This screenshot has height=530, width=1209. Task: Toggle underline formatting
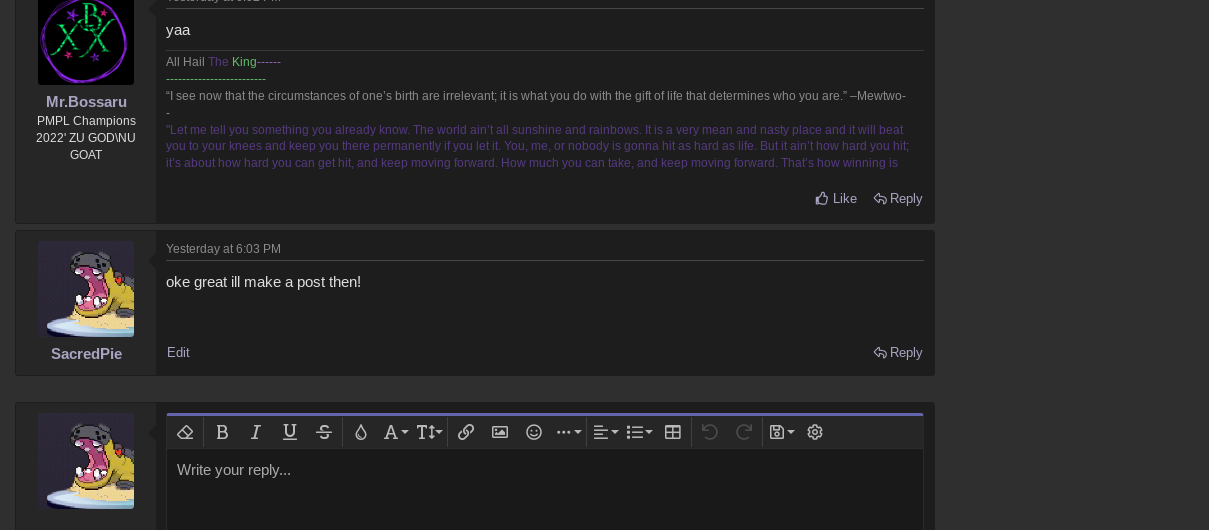click(290, 432)
